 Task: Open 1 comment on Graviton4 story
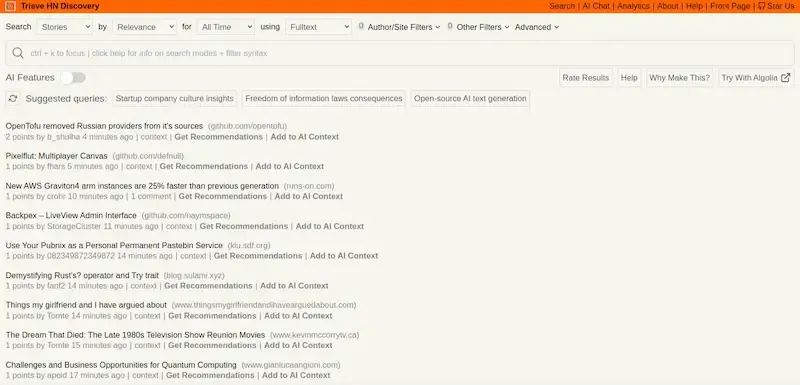(151, 196)
